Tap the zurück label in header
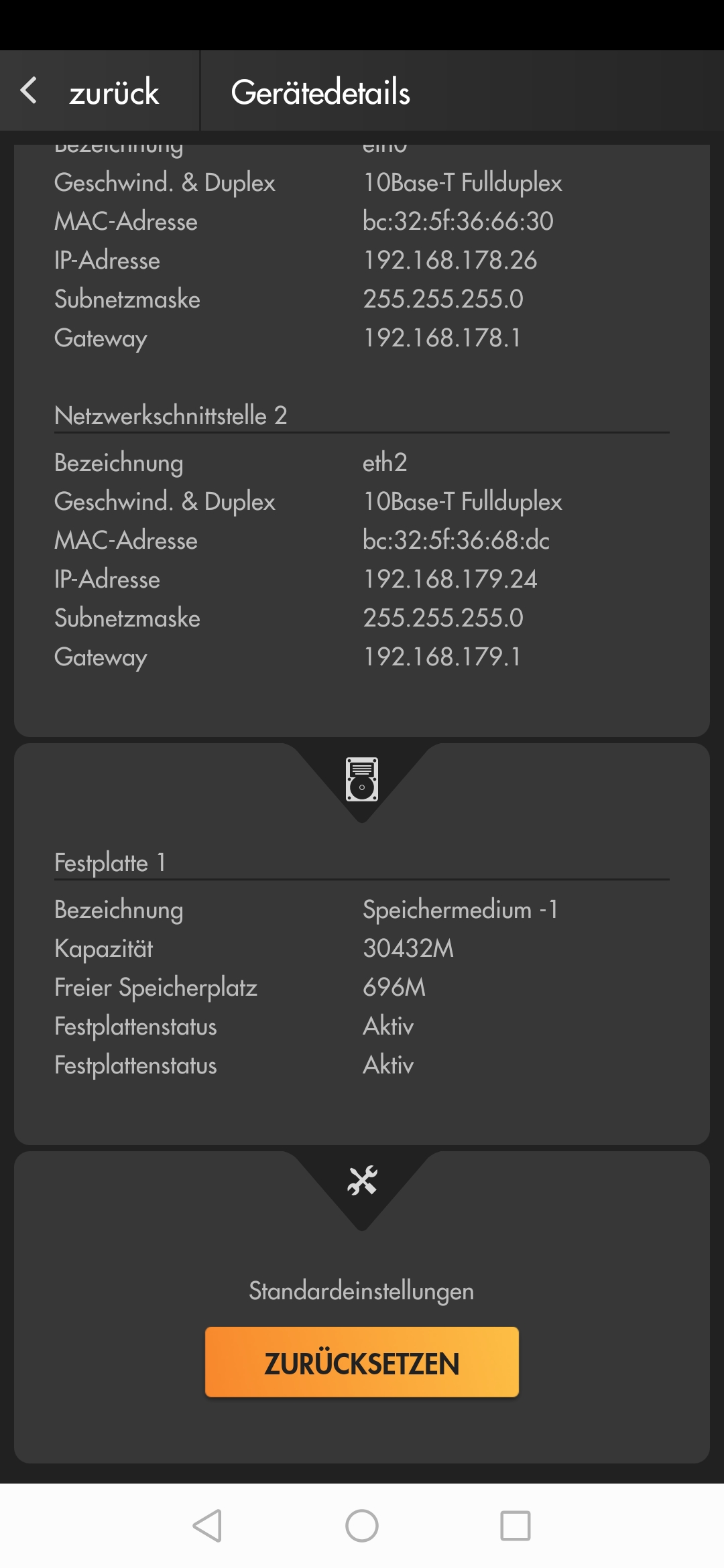This screenshot has height=1568, width=724. (x=114, y=92)
